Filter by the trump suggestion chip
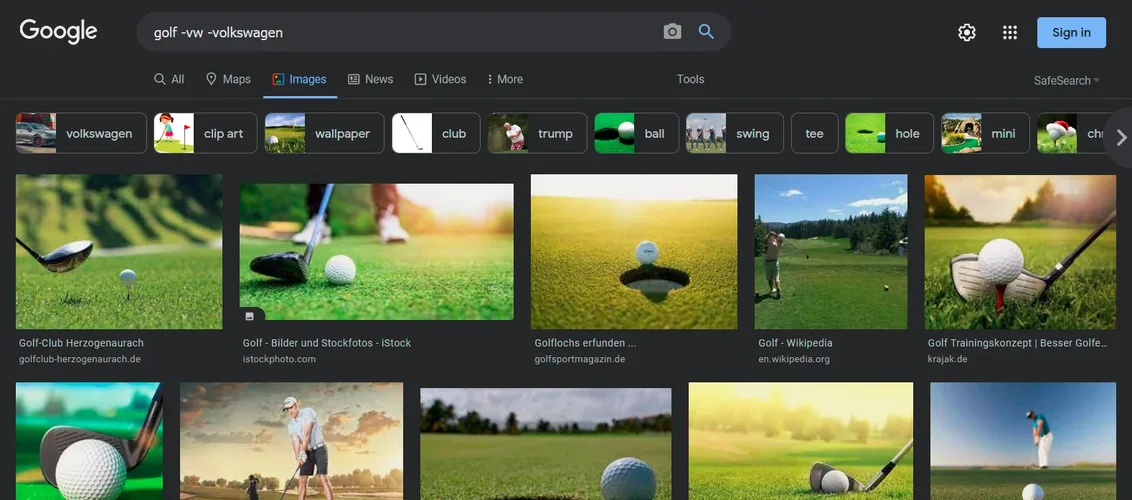The width and height of the screenshot is (1132, 500). 537,133
